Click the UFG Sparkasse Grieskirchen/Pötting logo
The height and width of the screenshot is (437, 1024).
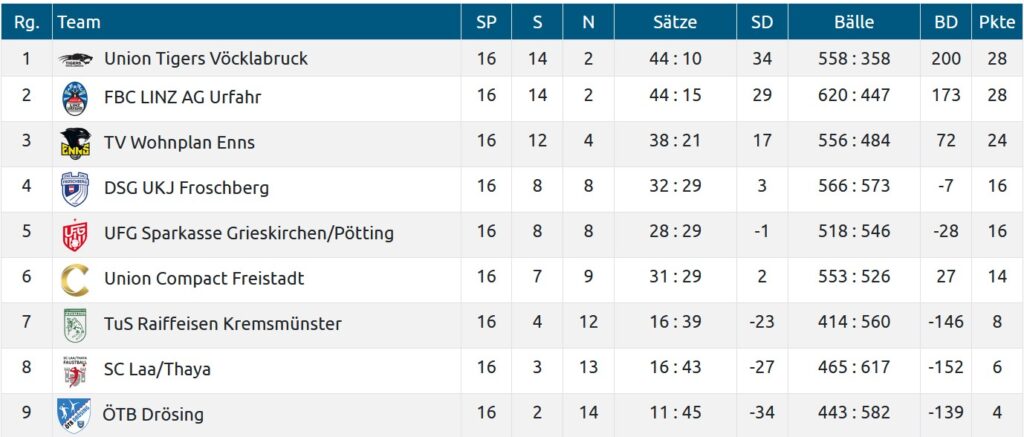tap(75, 234)
